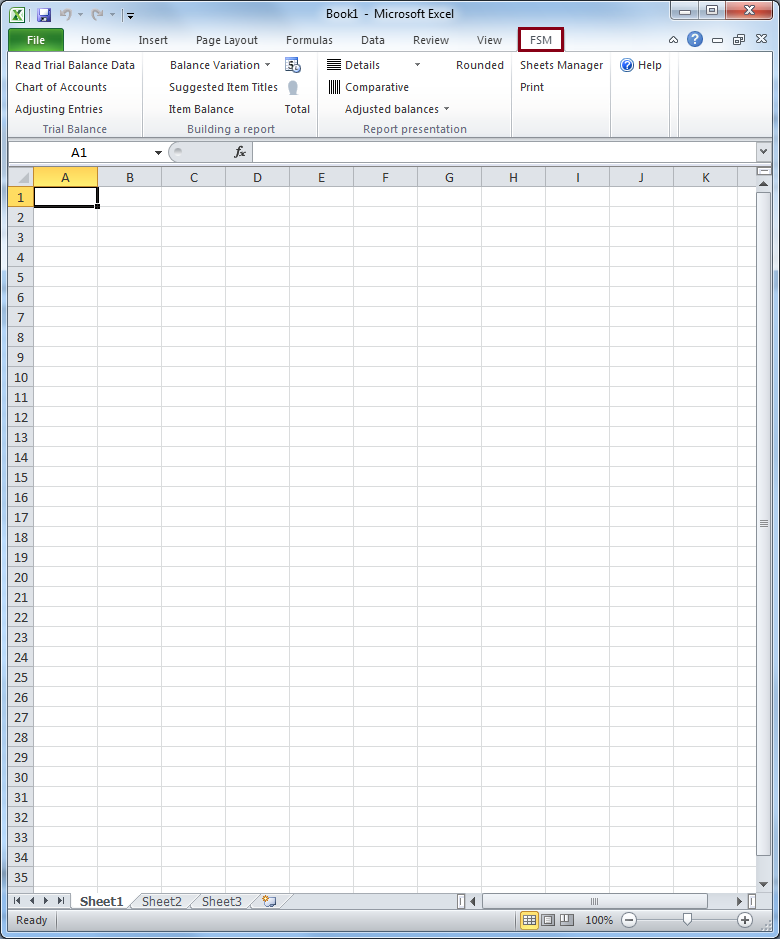This screenshot has height=939, width=780.
Task: Click Item Balance button
Action: [201, 110]
